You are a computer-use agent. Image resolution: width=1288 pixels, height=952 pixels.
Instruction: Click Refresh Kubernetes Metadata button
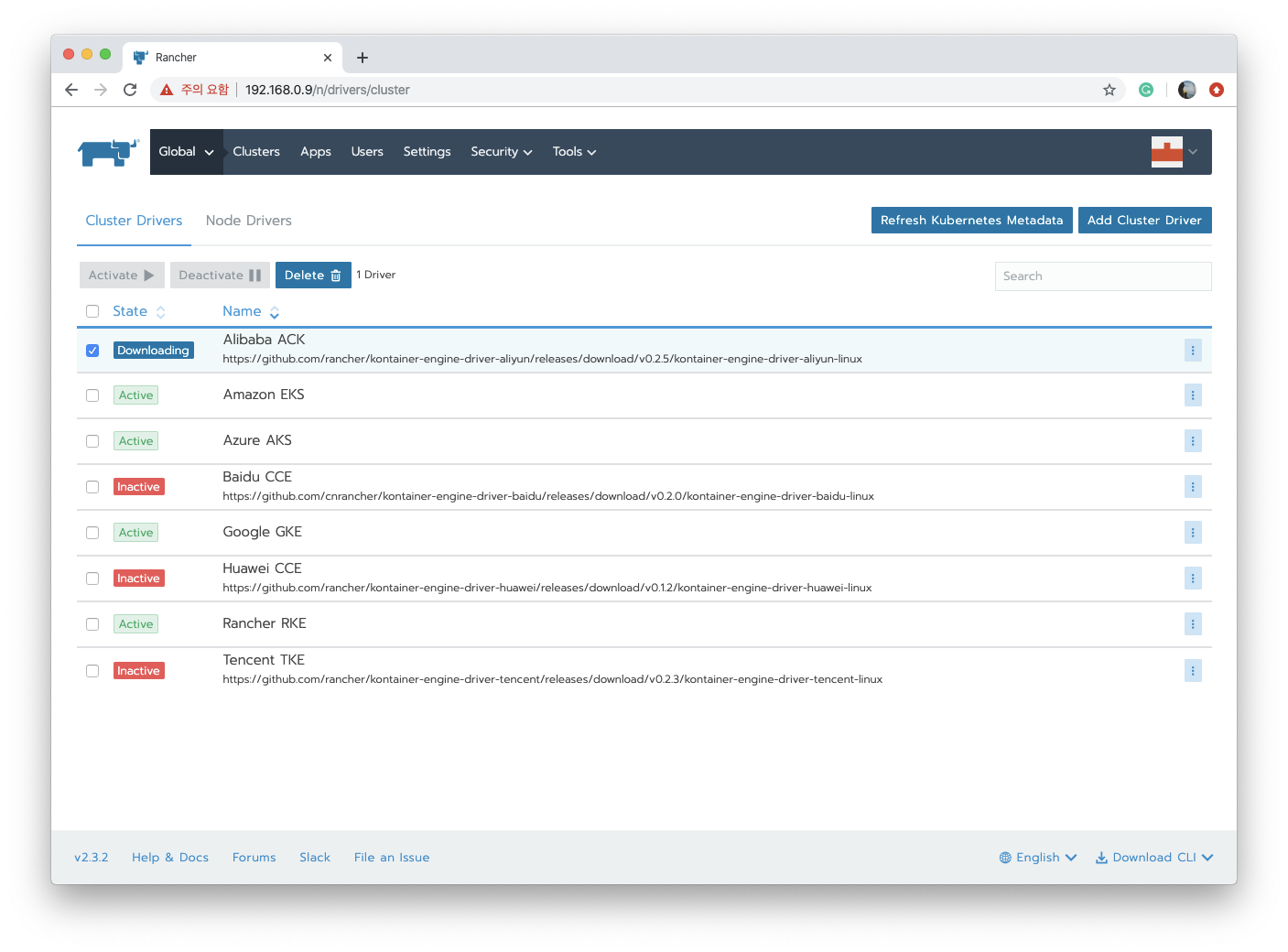click(x=972, y=221)
